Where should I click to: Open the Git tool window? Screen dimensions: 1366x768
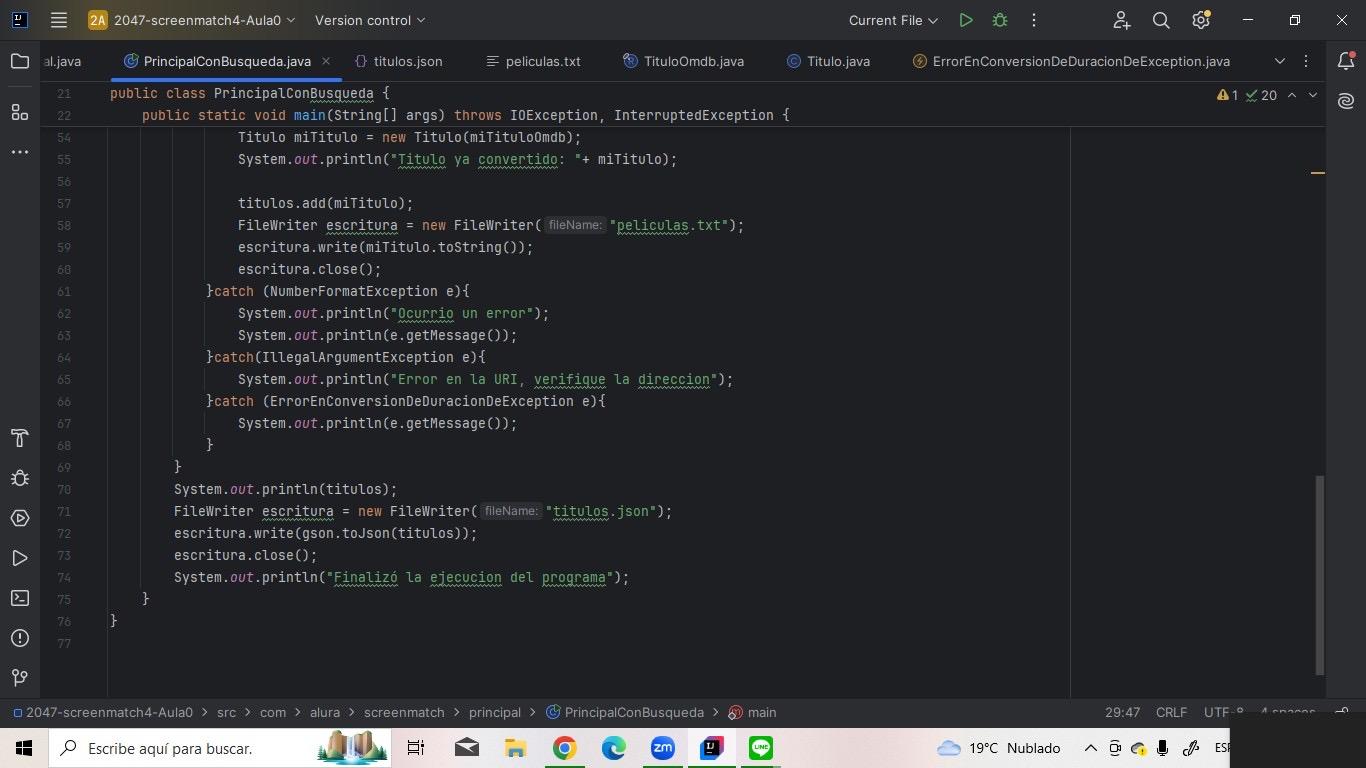20,678
